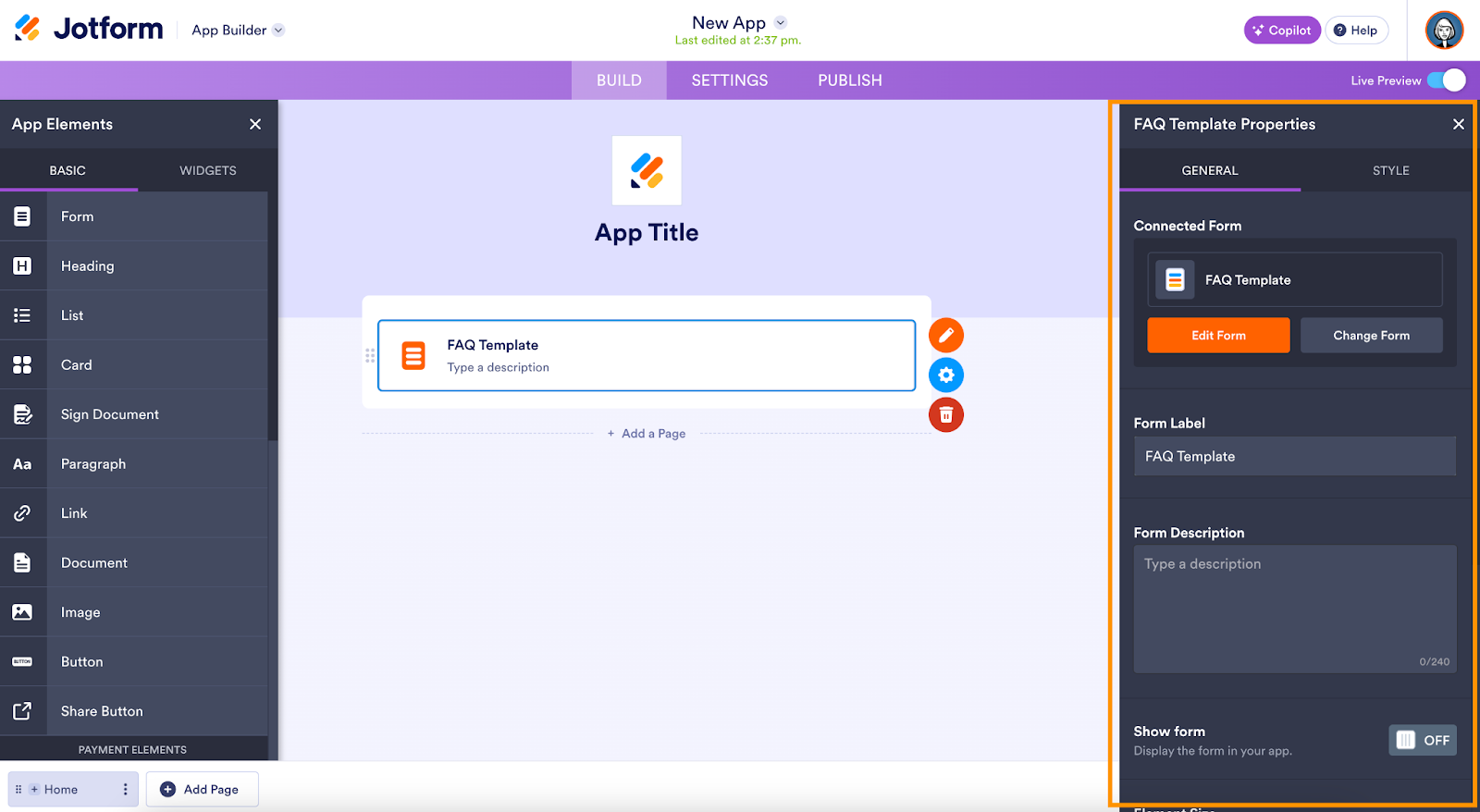The image size is (1480, 812).
Task: Close the App Elements panel
Action: pos(255,124)
